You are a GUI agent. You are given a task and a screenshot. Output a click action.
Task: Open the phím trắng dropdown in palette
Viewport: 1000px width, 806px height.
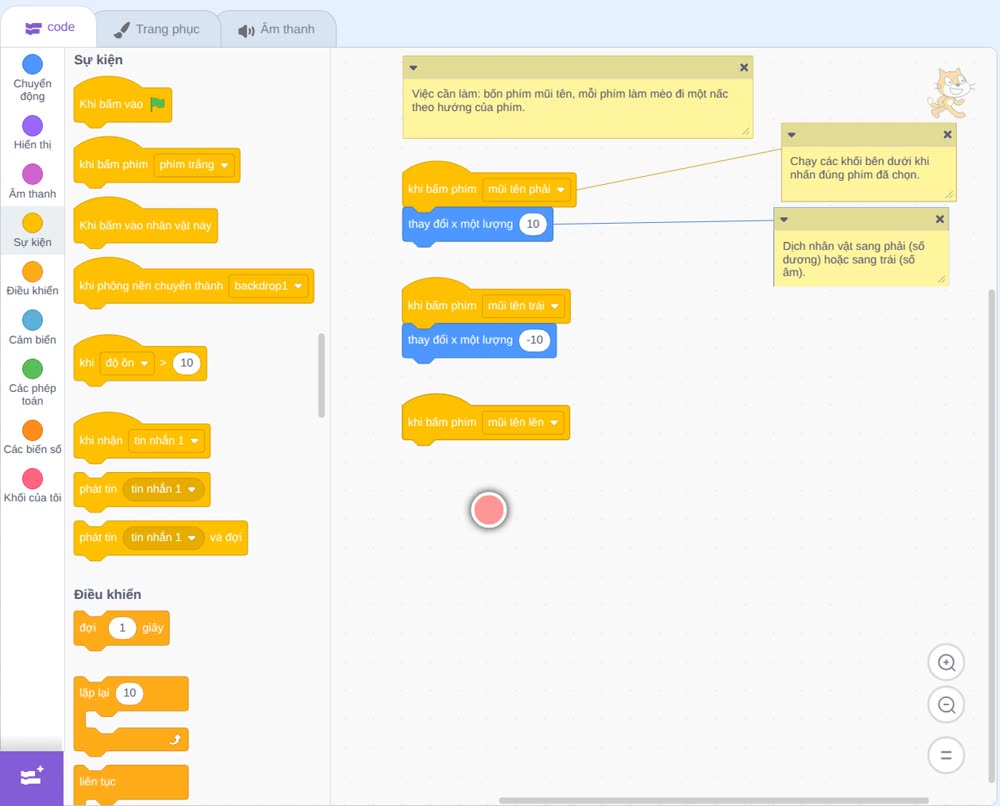194,165
